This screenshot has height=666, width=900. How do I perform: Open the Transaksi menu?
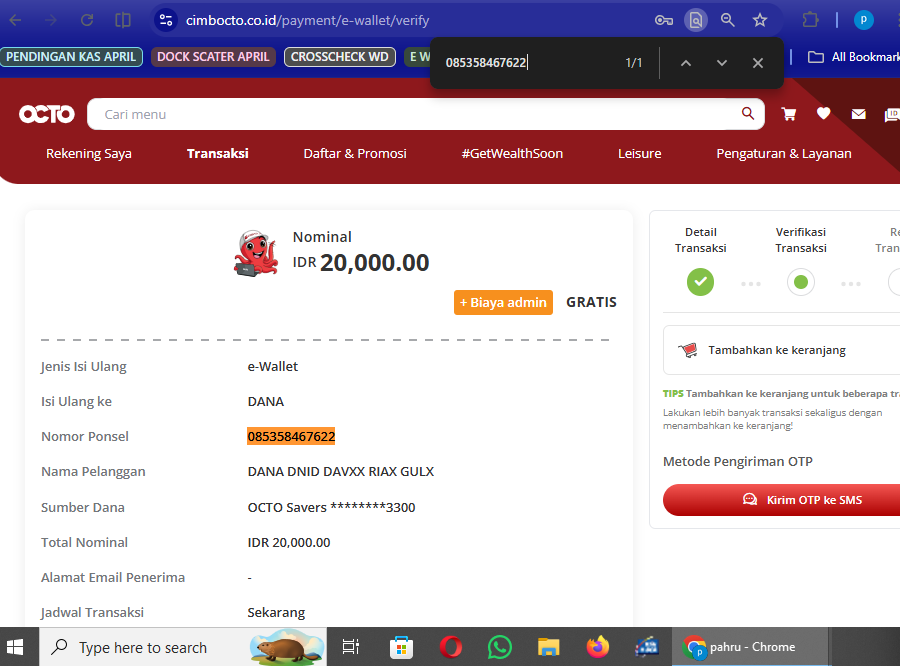218,154
